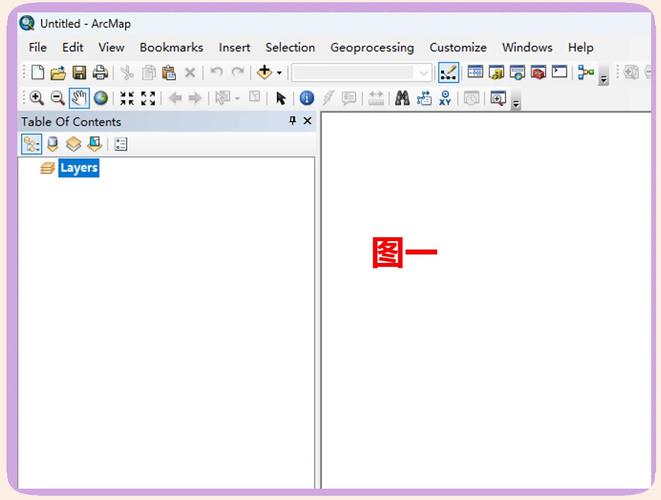This screenshot has width=661, height=500.
Task: Click the Fixed Zoom In arrows icon
Action: click(x=127, y=98)
